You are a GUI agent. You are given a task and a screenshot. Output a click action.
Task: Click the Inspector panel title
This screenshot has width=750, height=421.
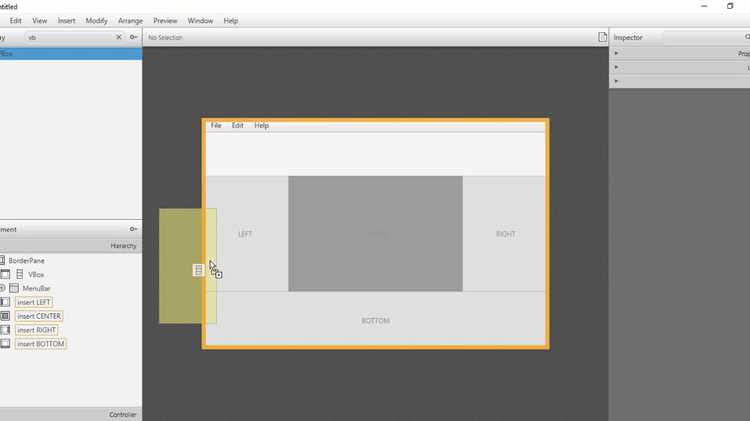pos(628,37)
